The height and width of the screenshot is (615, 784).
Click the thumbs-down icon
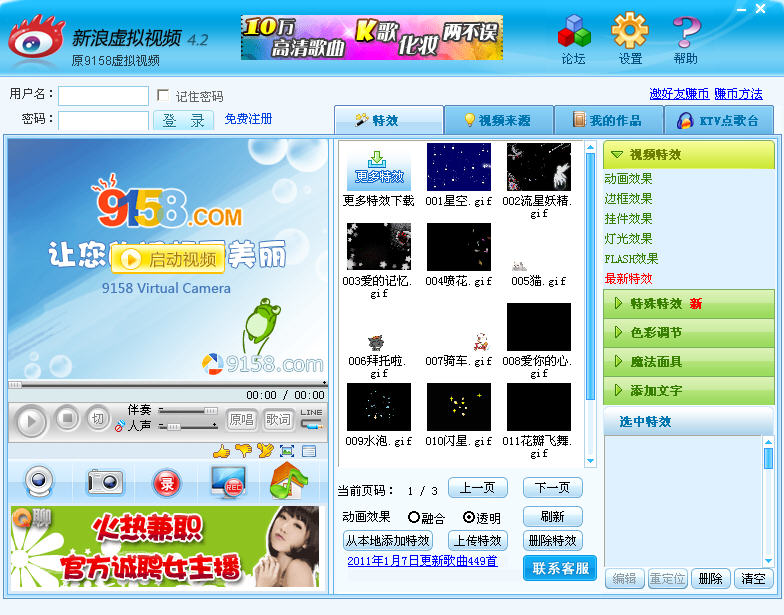244,451
